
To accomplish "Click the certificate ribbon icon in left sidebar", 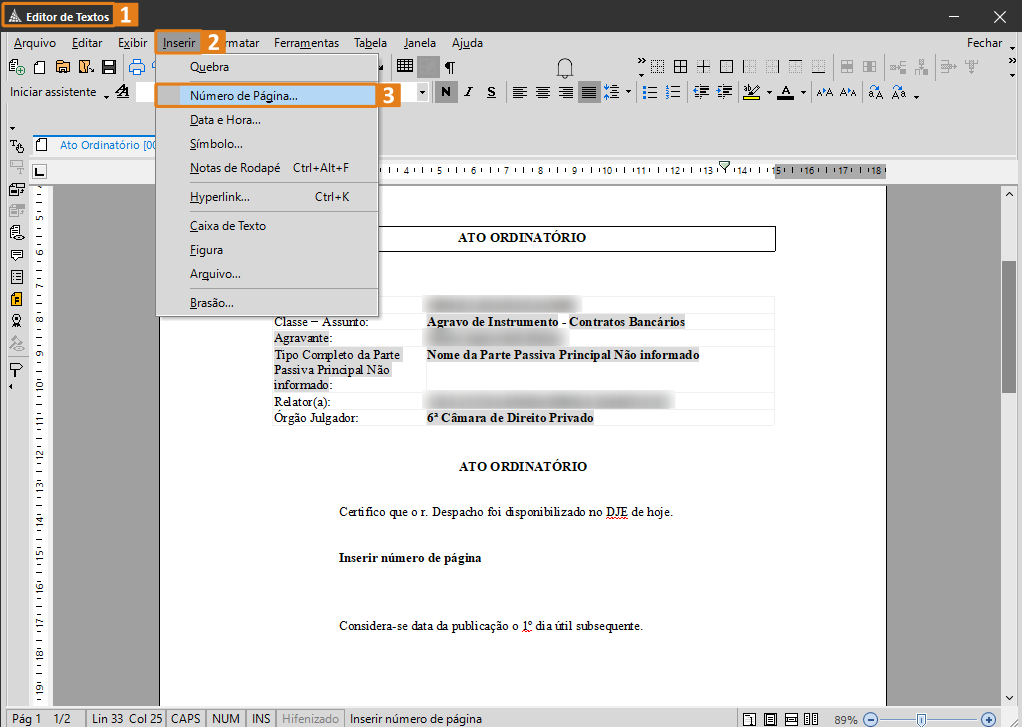I will point(16,321).
